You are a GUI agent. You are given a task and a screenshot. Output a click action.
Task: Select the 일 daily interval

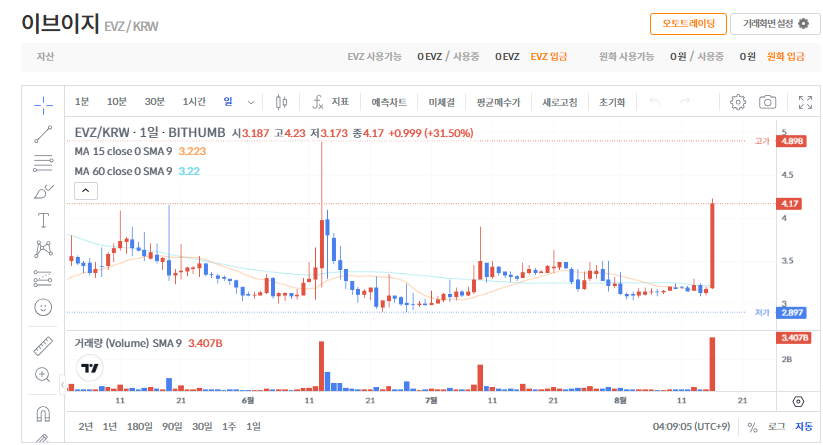tap(228, 102)
